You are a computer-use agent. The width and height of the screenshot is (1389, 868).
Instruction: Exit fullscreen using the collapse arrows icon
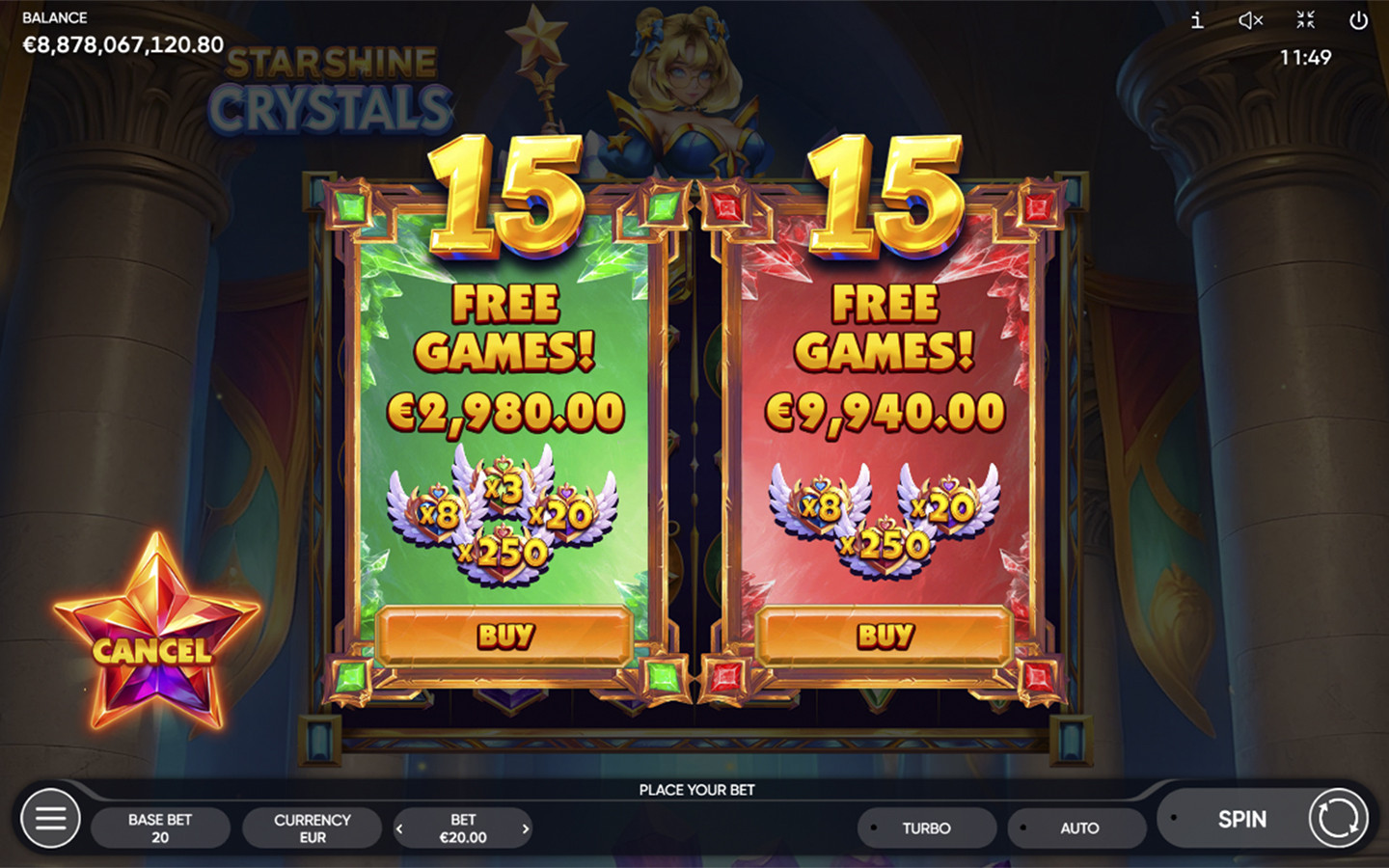click(x=1305, y=20)
